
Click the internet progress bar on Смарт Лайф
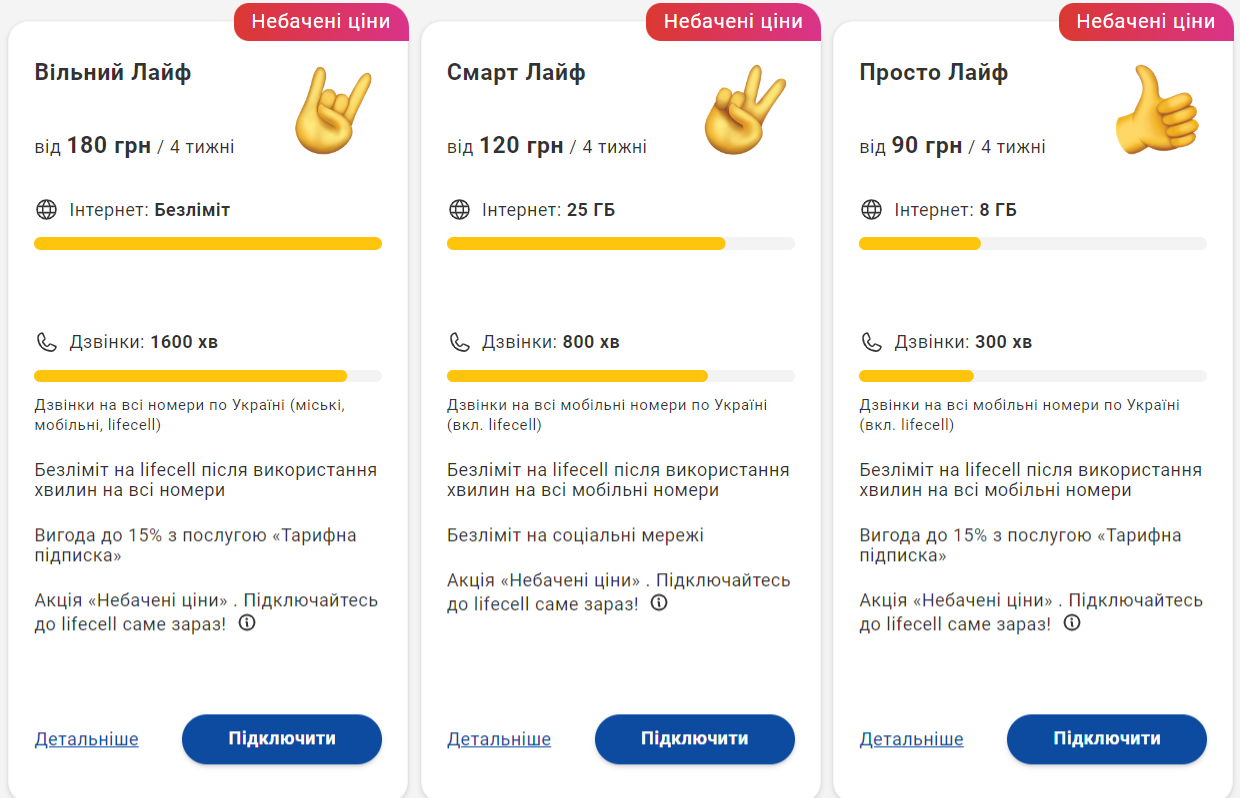point(620,243)
